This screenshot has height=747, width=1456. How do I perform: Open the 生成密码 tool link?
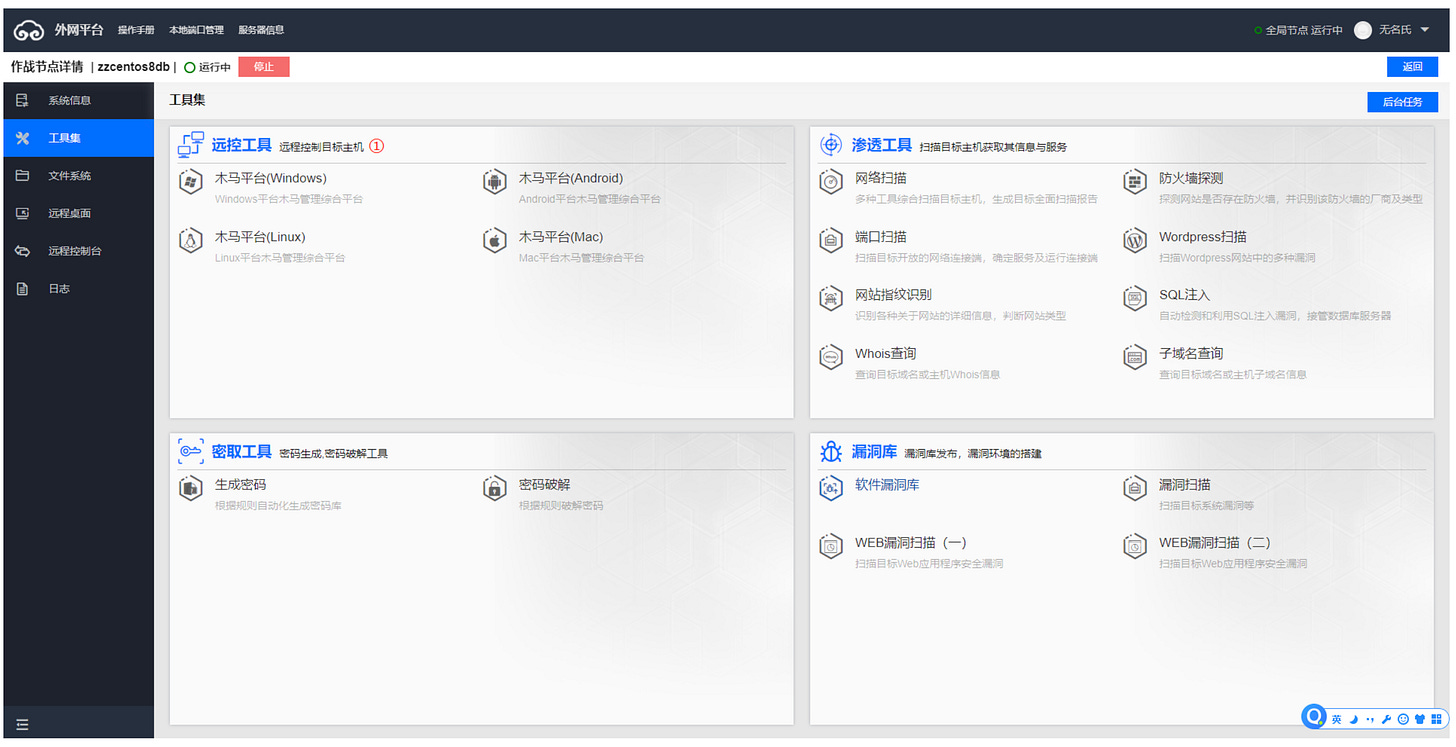click(x=241, y=485)
